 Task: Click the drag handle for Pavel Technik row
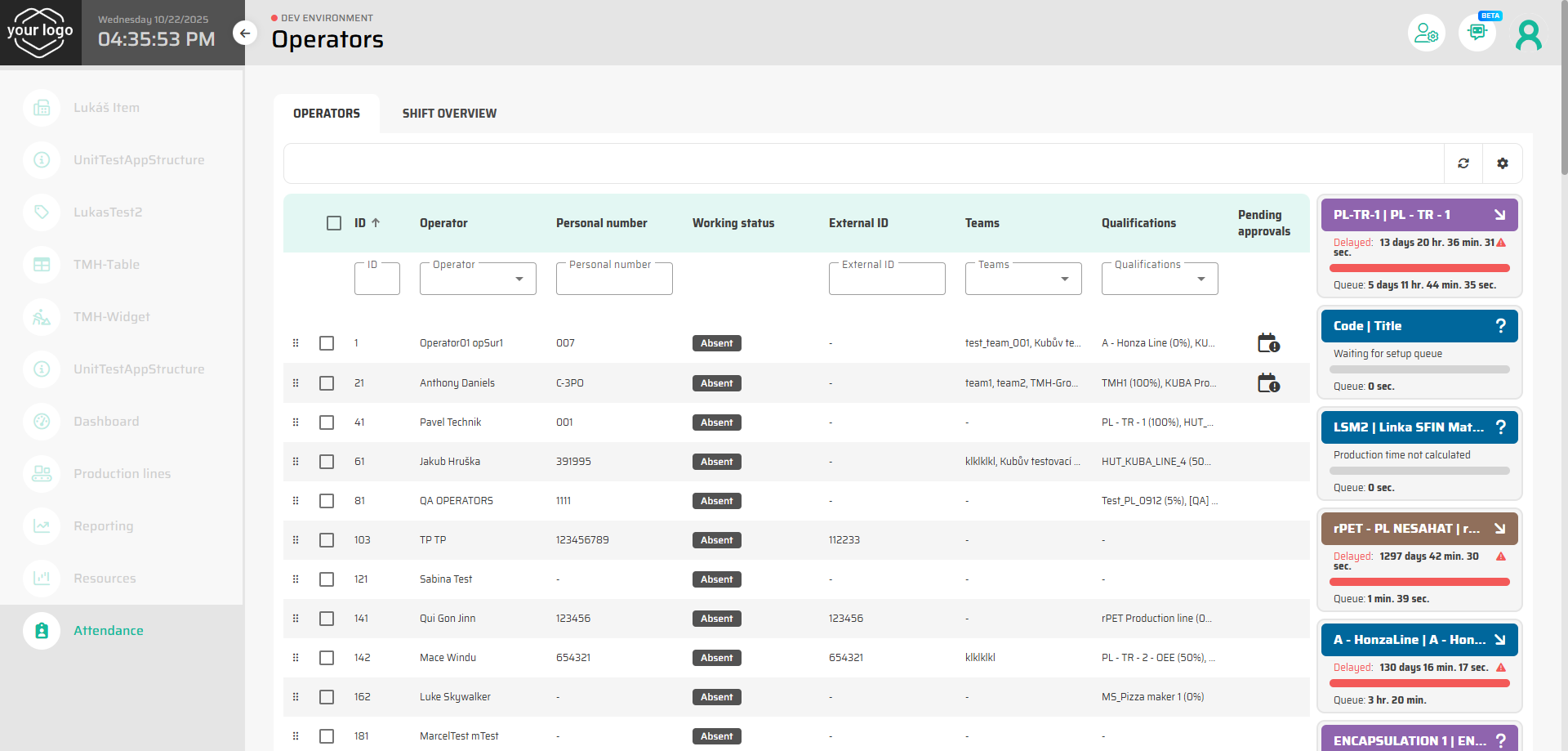pos(296,422)
